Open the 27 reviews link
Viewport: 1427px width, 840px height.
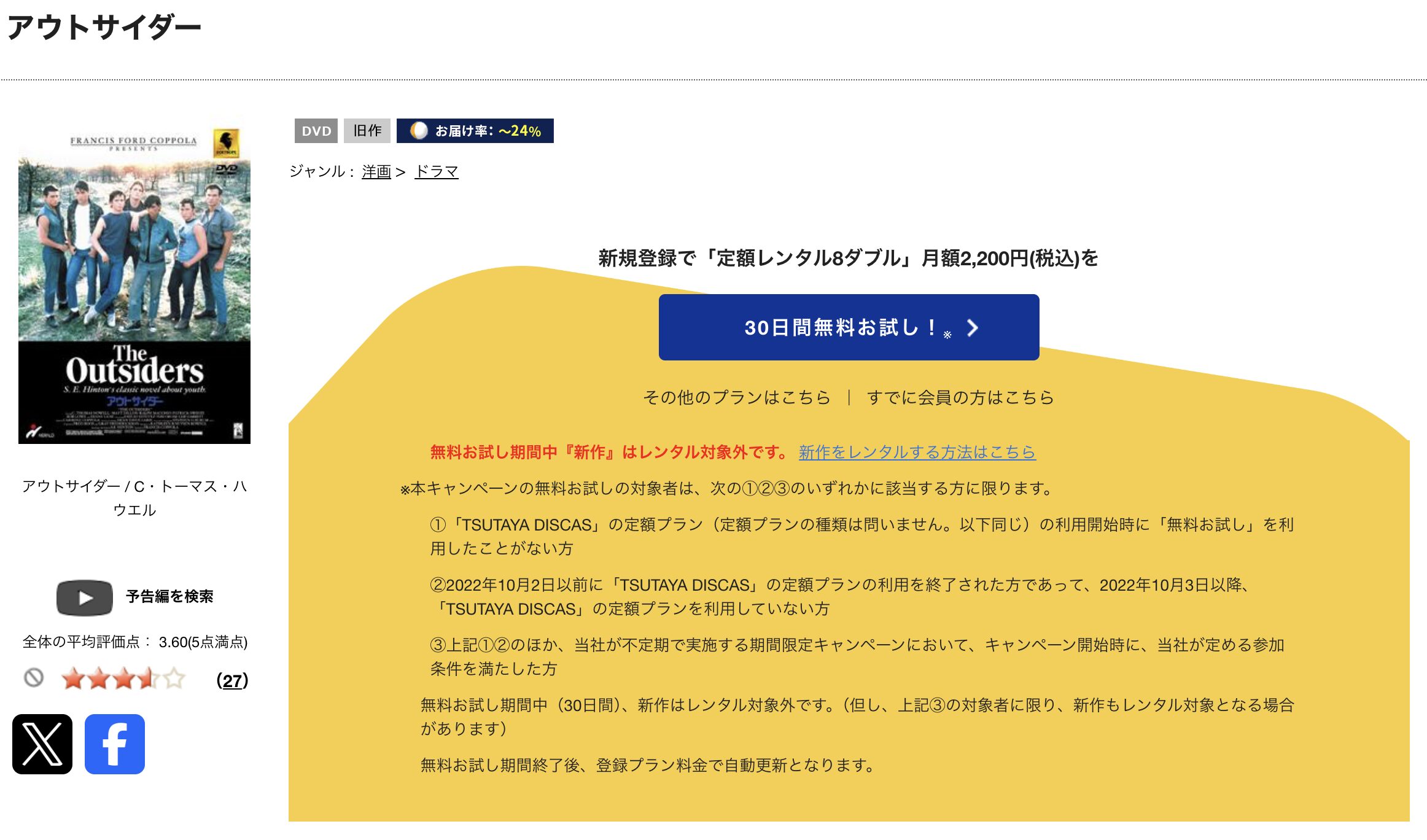tap(232, 680)
